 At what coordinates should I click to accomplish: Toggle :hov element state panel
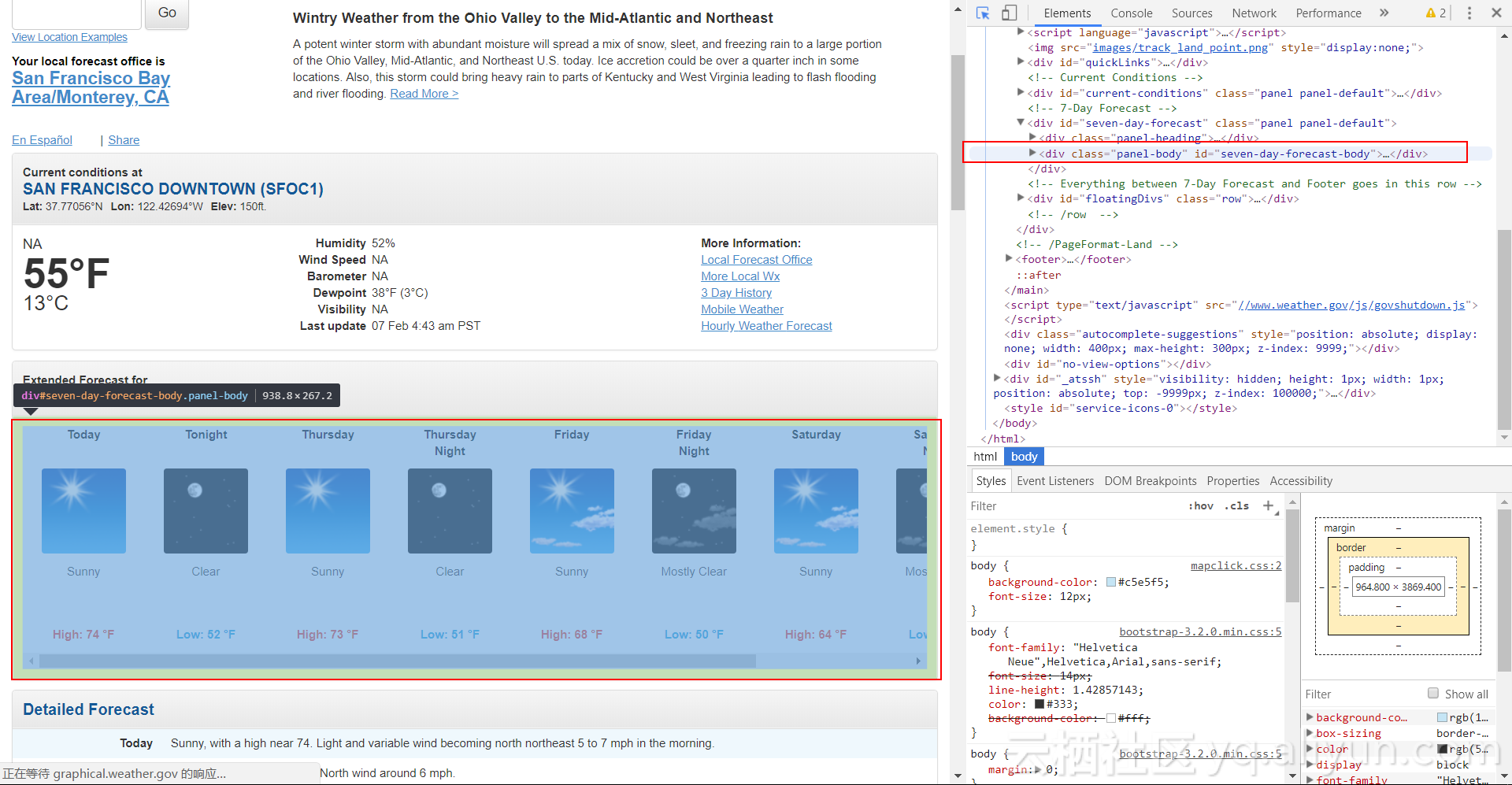click(1201, 506)
